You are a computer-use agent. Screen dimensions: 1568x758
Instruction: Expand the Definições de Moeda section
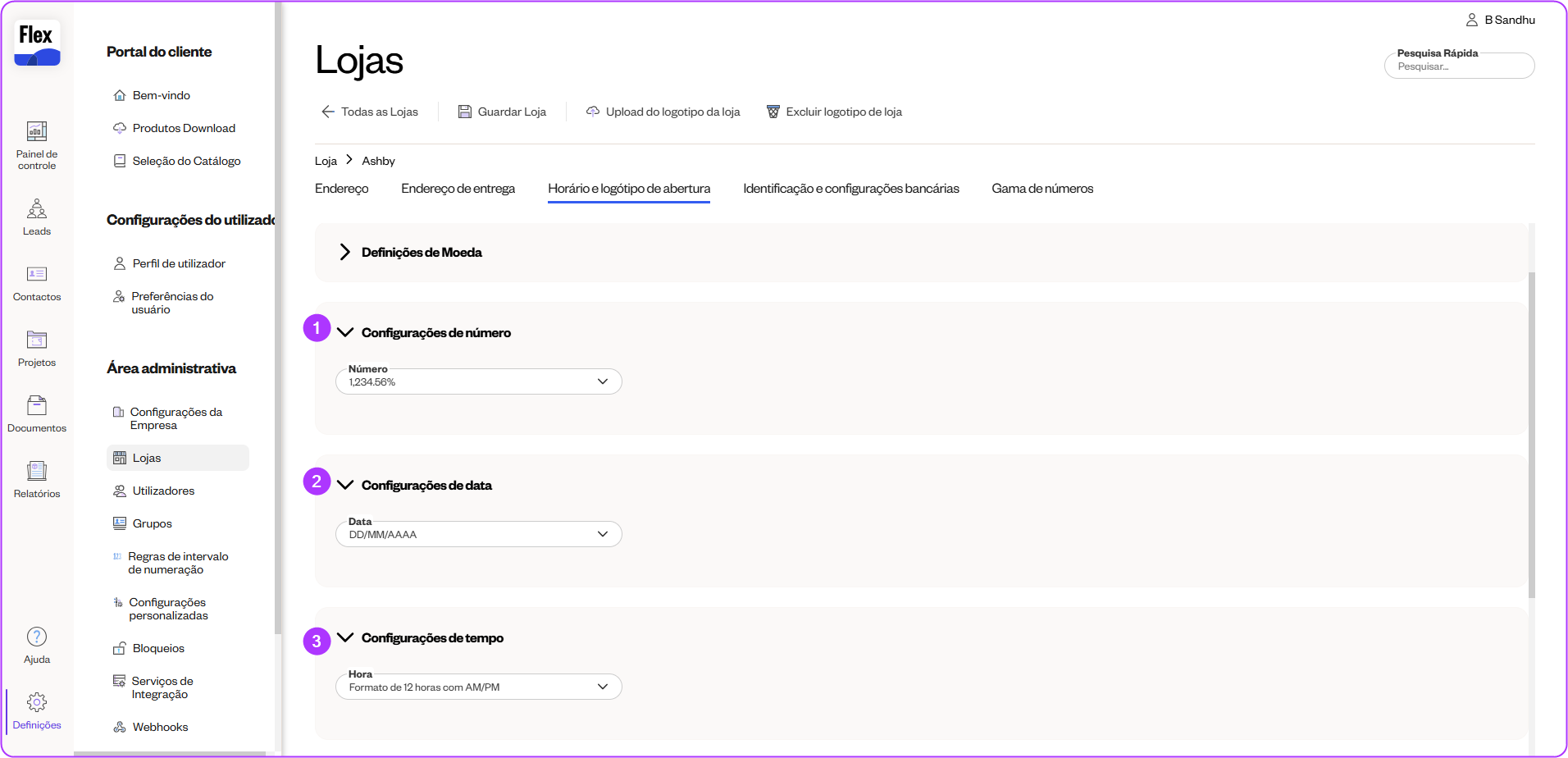point(345,253)
